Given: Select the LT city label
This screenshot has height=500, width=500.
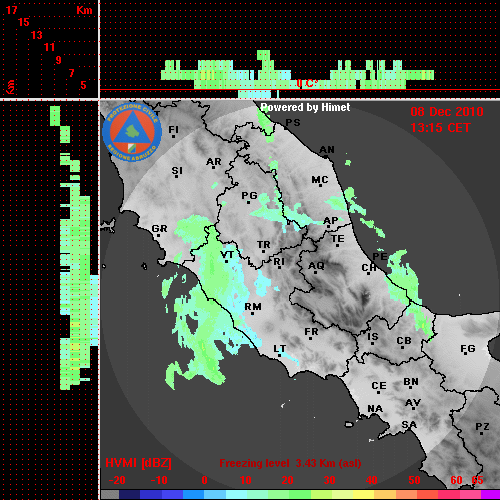Looking at the screenshot, I should pyautogui.click(x=280, y=349).
